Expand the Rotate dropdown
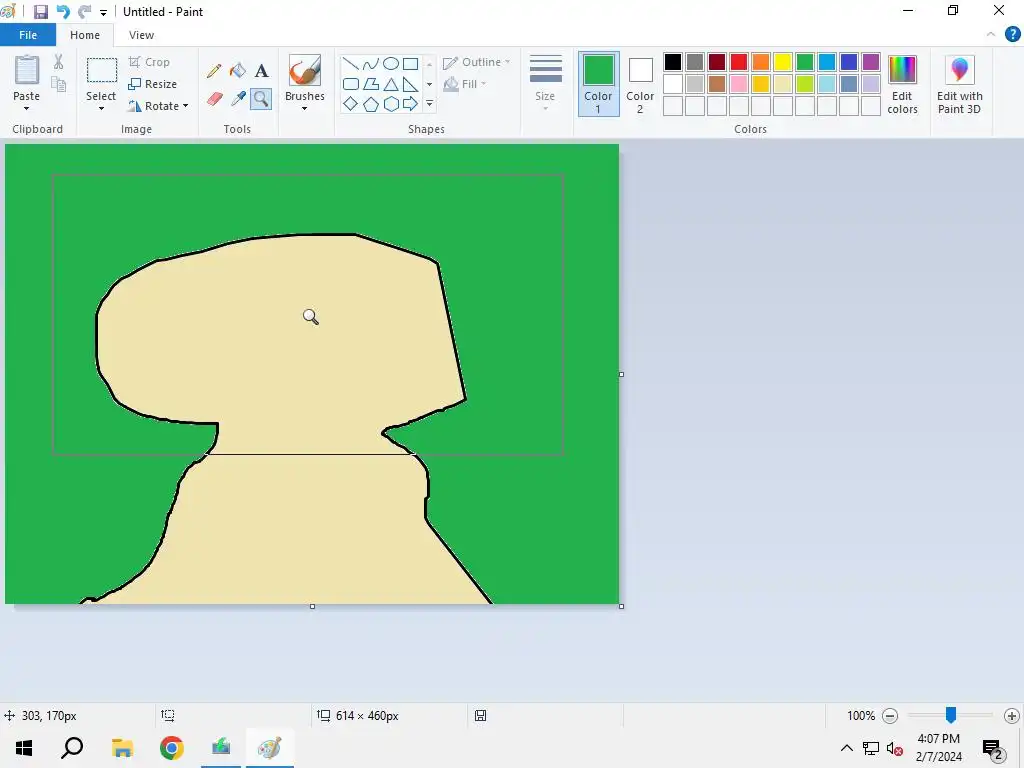The height and width of the screenshot is (768, 1024). [x=185, y=106]
